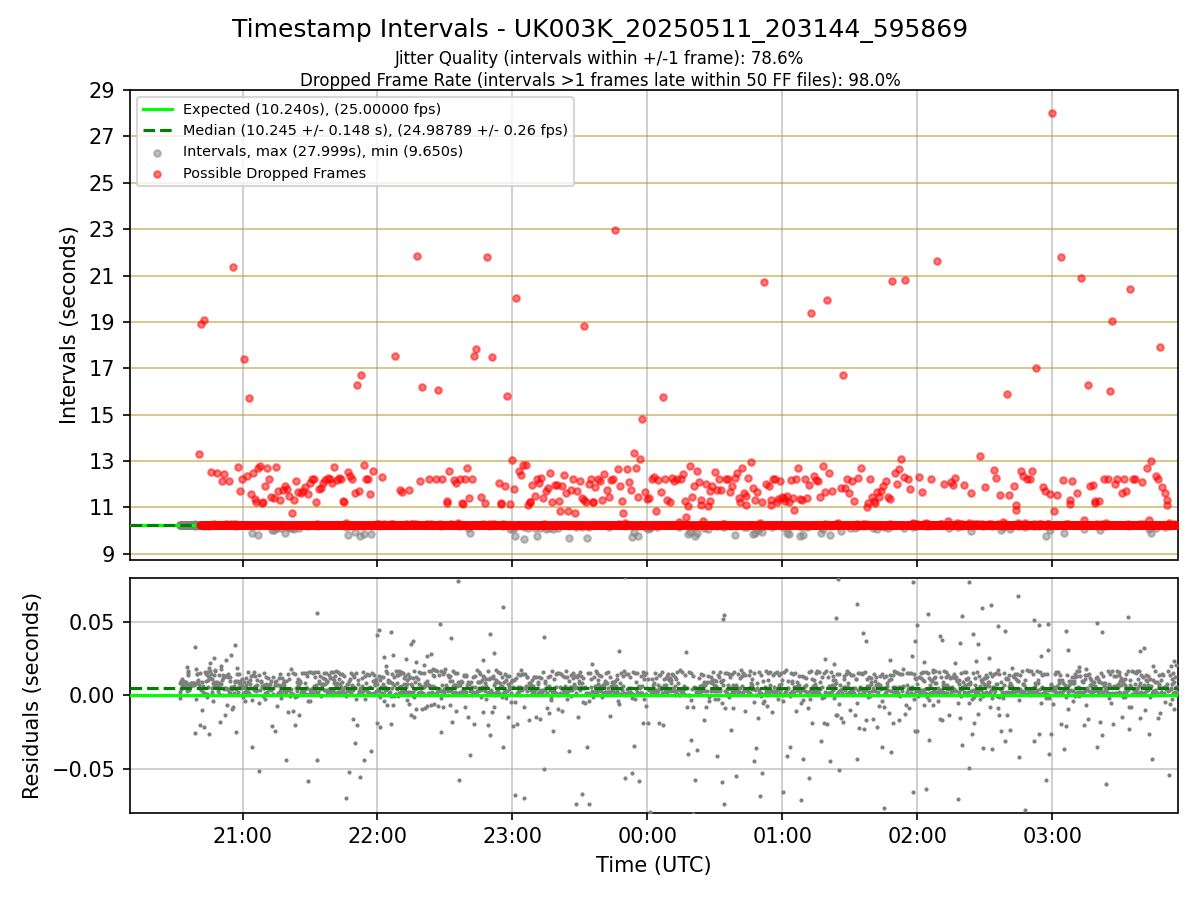Click the y-axis tick label 9
The width and height of the screenshot is (1200, 900).
[111, 554]
